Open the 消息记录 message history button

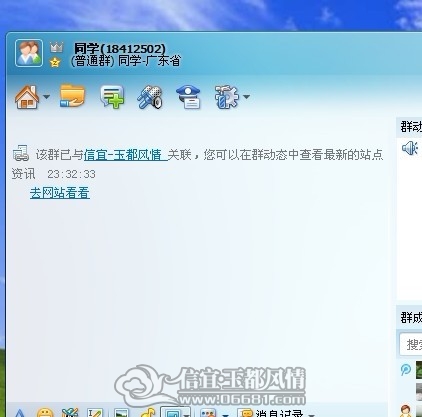pyautogui.click(x=271, y=413)
